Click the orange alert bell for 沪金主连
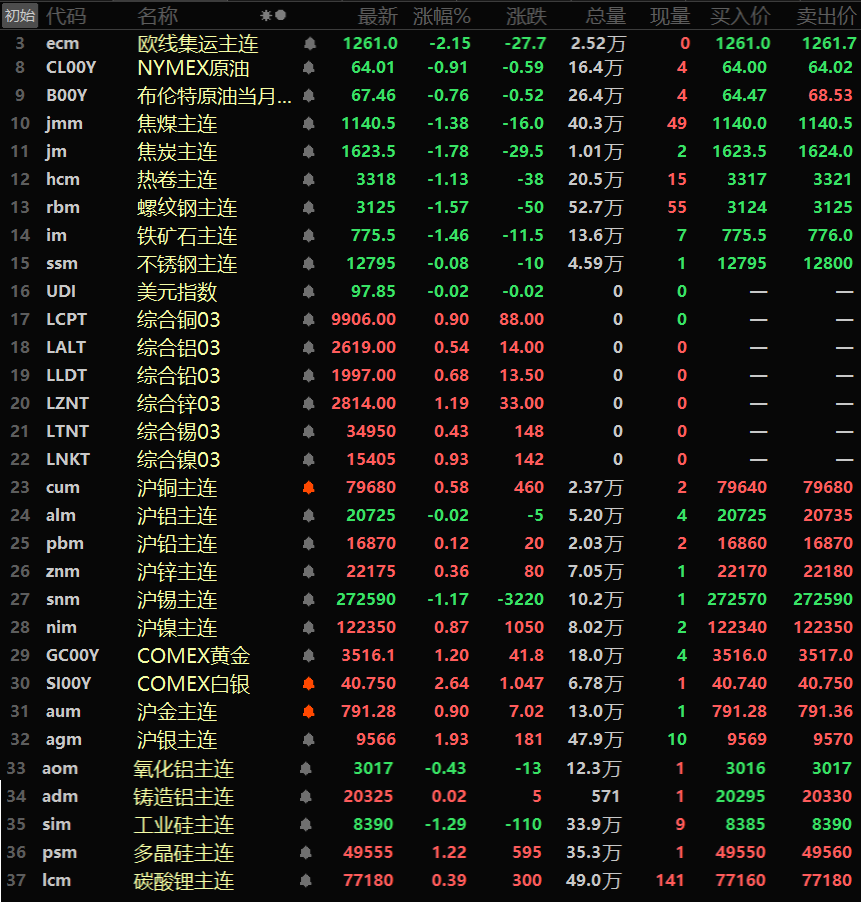Image resolution: width=861 pixels, height=902 pixels. pos(309,712)
